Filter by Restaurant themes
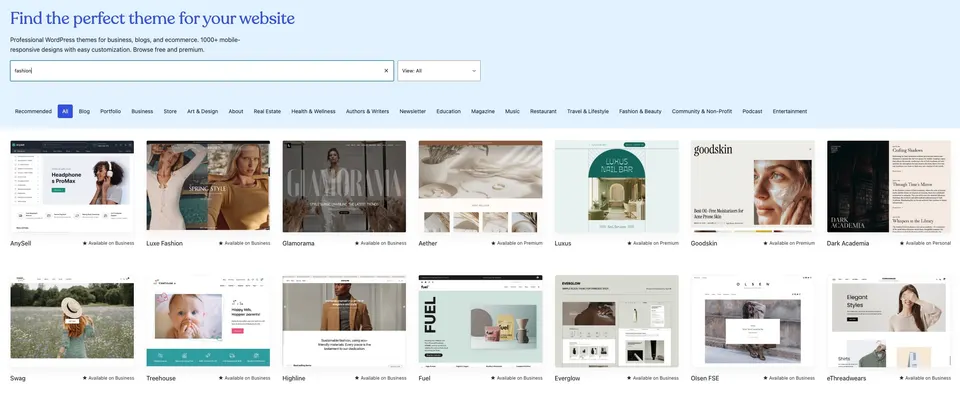Viewport: 960px width, 396px height. [x=544, y=111]
